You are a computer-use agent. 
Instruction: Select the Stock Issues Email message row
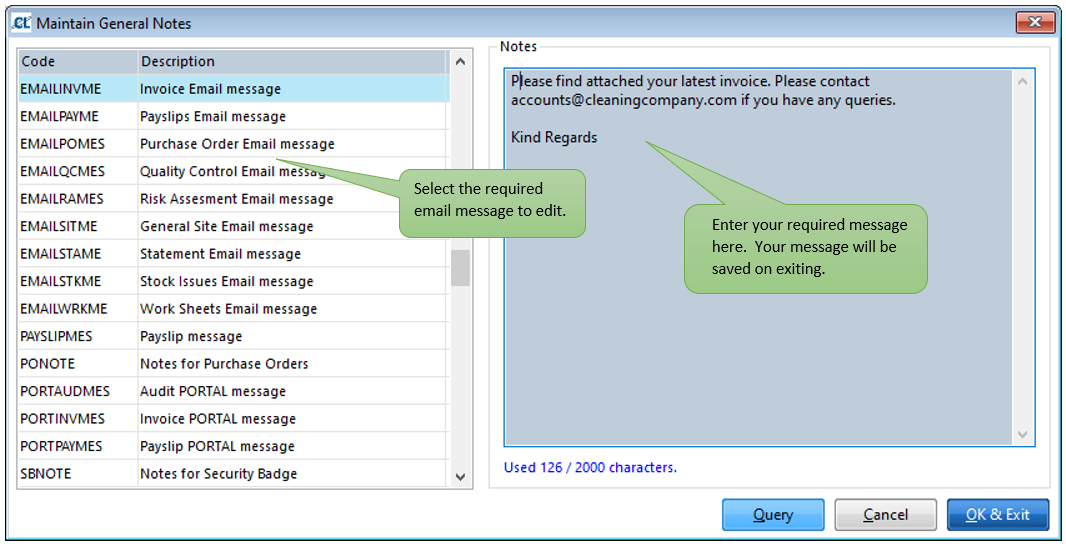tap(234, 281)
